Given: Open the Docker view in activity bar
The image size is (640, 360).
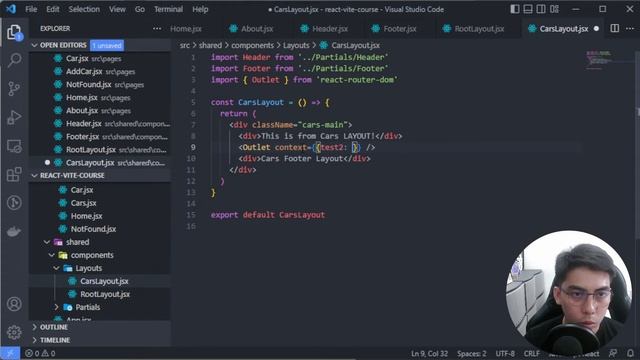Looking at the screenshot, I should point(14,231).
